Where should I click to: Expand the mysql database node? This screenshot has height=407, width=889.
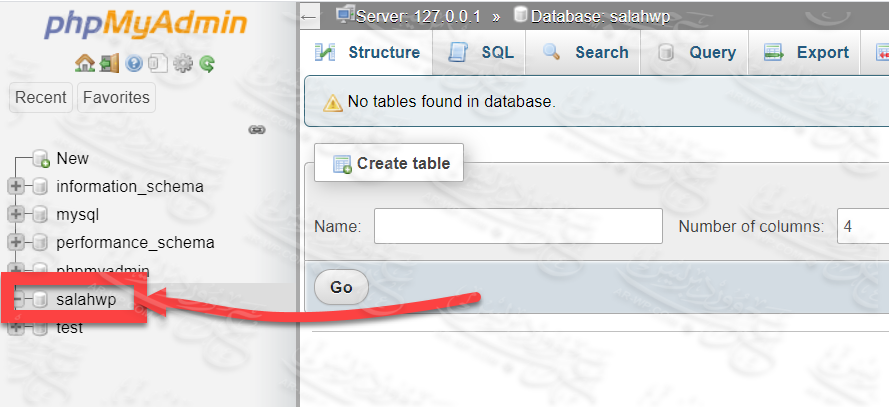16,215
